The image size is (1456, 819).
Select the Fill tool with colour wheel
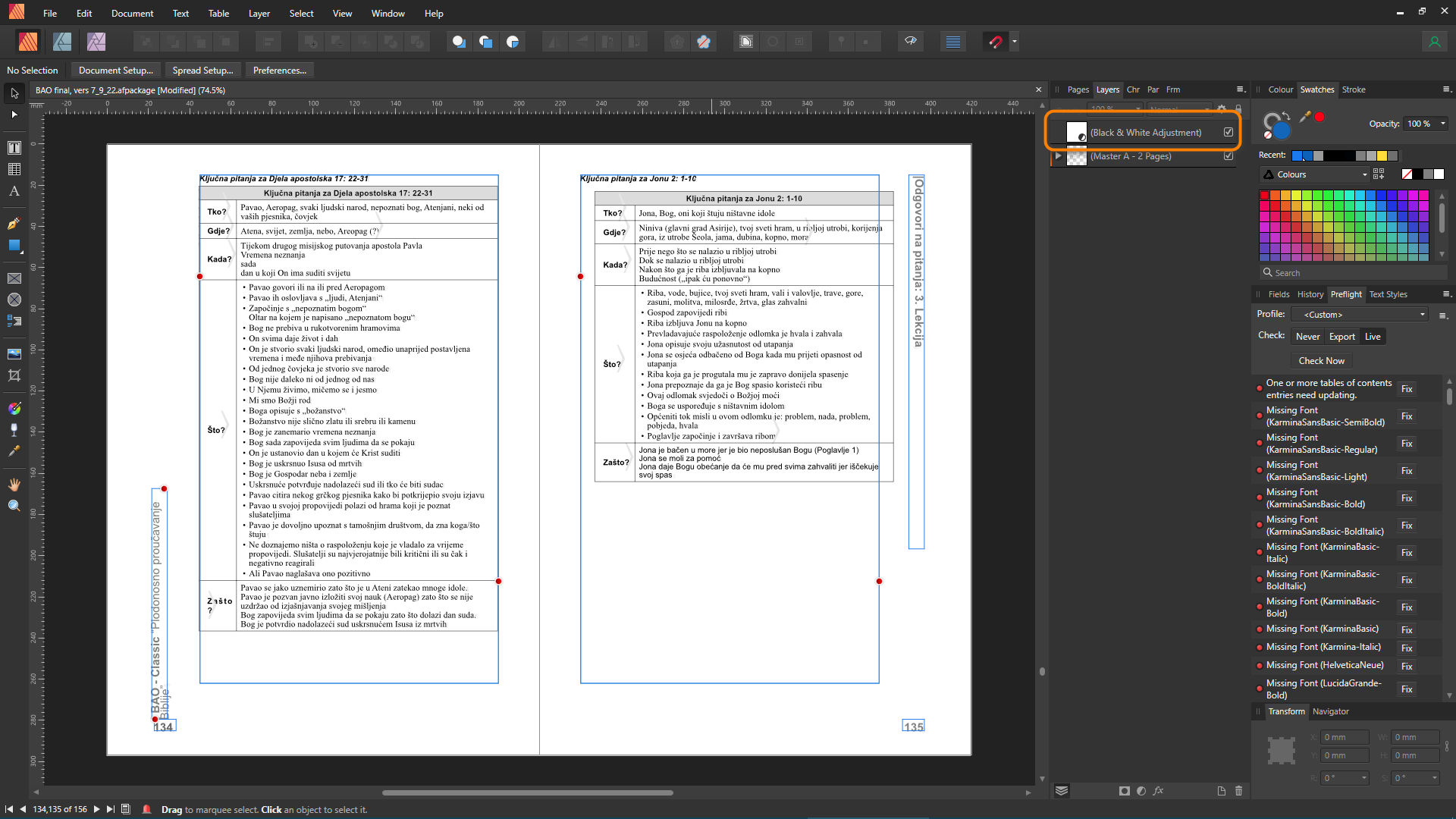pos(14,409)
